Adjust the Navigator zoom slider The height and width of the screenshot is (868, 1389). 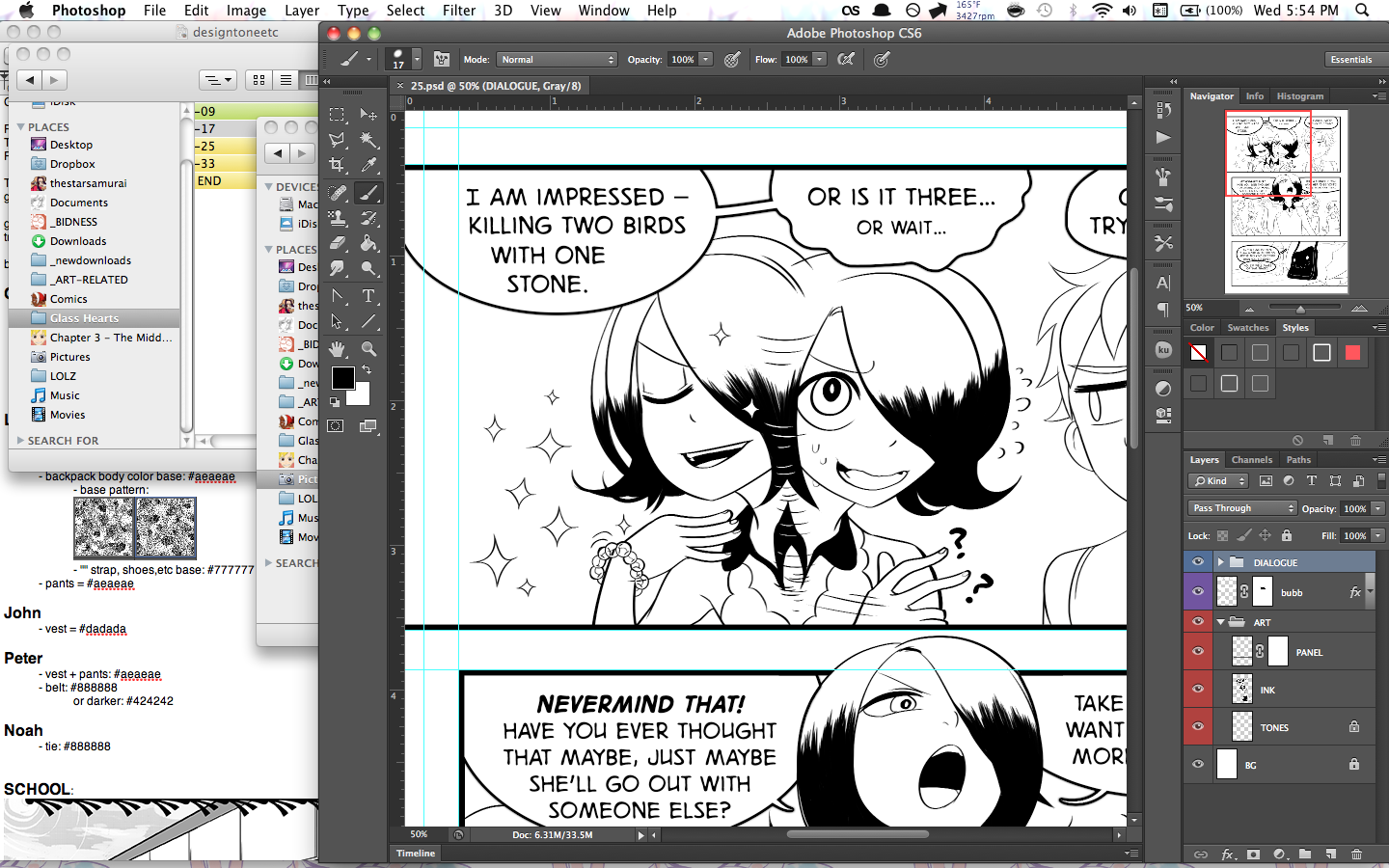click(x=1300, y=309)
